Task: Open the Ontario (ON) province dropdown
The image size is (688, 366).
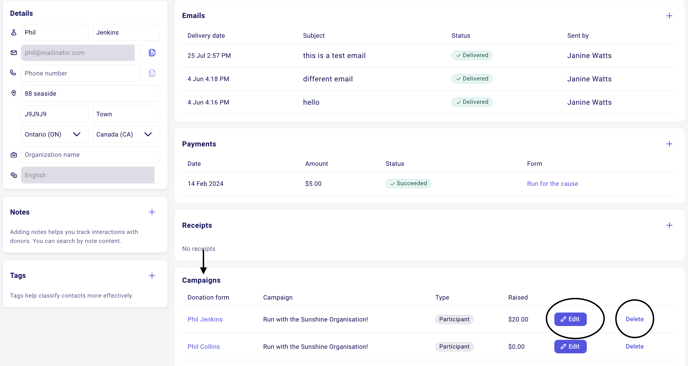Action: click(54, 134)
